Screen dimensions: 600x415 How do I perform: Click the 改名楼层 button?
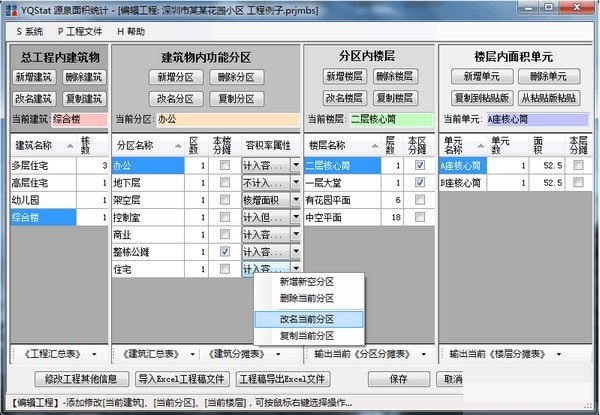[x=344, y=98]
